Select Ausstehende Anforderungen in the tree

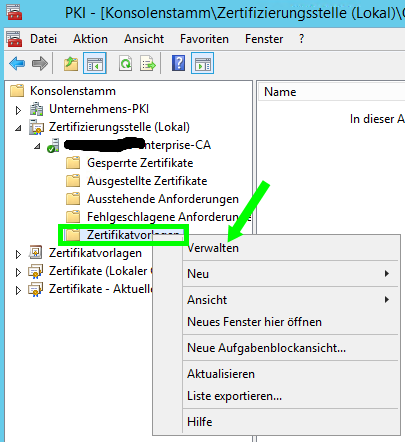pyautogui.click(x=163, y=199)
